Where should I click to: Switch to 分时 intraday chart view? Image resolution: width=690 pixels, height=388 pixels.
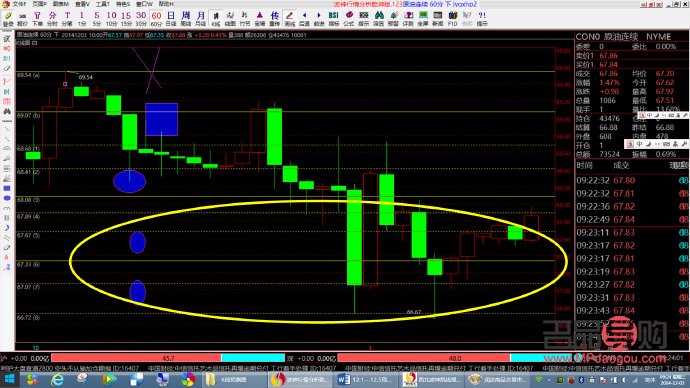click(52, 18)
